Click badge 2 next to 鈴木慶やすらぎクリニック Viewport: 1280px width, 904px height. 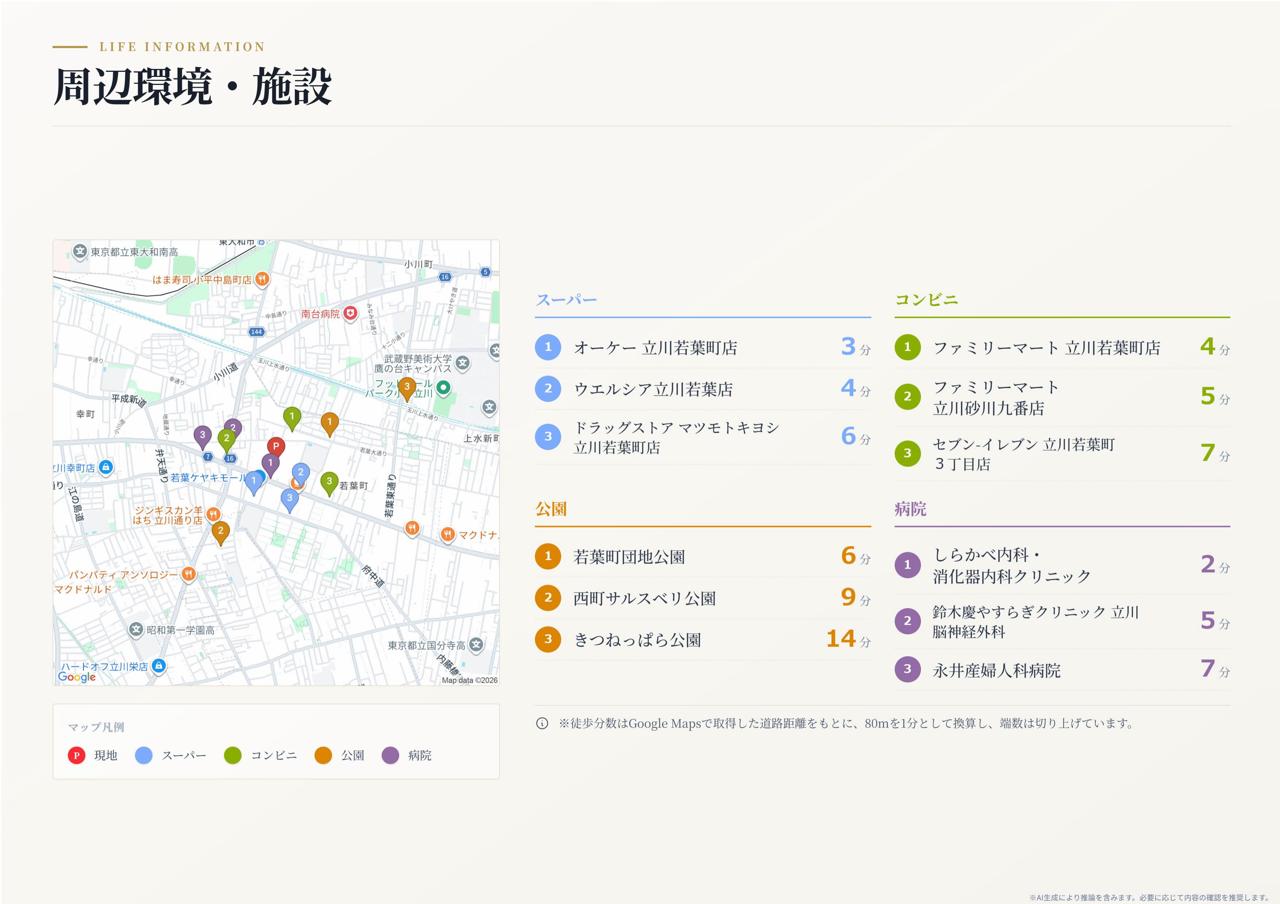click(x=907, y=621)
